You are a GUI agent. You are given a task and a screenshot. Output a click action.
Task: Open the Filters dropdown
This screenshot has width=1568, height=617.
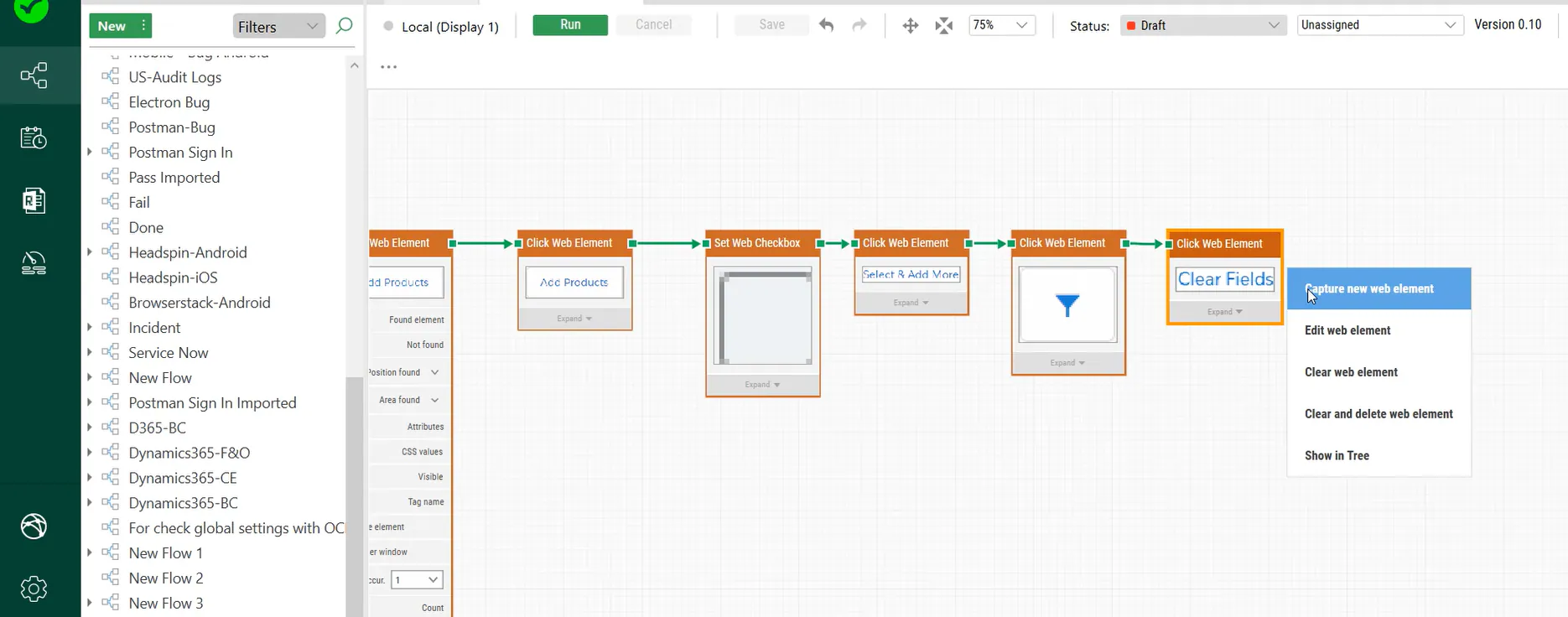(x=278, y=27)
